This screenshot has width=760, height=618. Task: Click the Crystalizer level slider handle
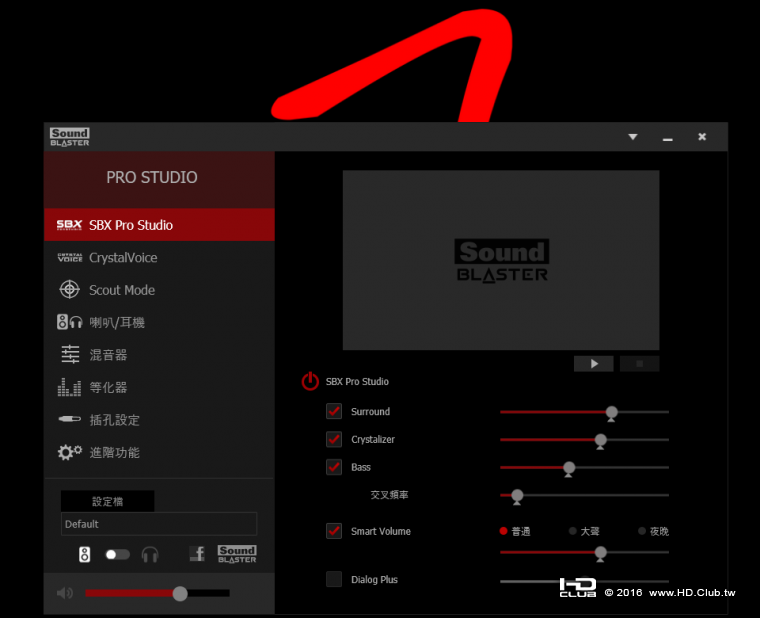601,441
